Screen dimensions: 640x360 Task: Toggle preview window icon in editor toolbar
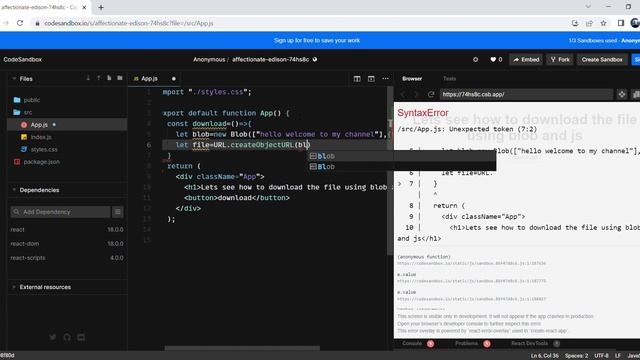coord(371,78)
